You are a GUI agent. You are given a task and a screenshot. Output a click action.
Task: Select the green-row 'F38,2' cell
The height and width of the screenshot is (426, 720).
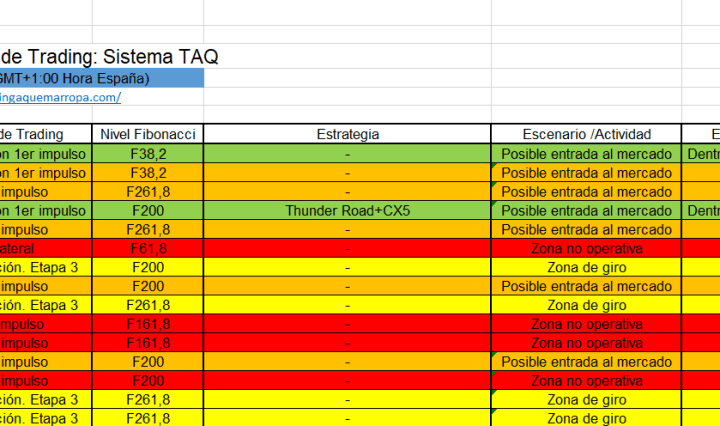point(148,154)
